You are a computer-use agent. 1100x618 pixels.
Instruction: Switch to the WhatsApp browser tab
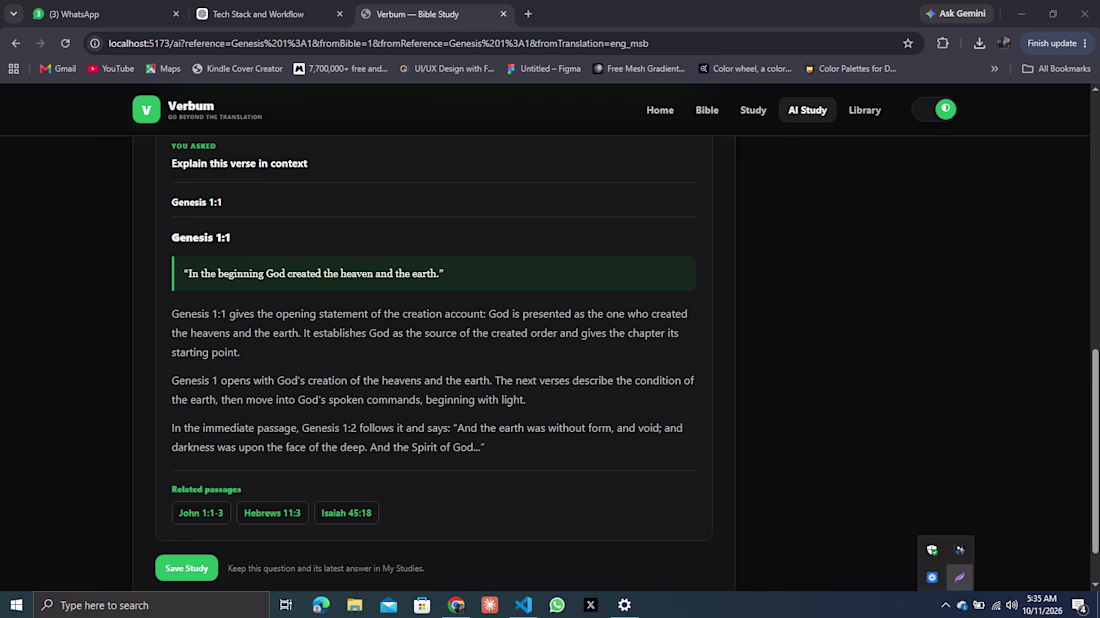(x=106, y=14)
